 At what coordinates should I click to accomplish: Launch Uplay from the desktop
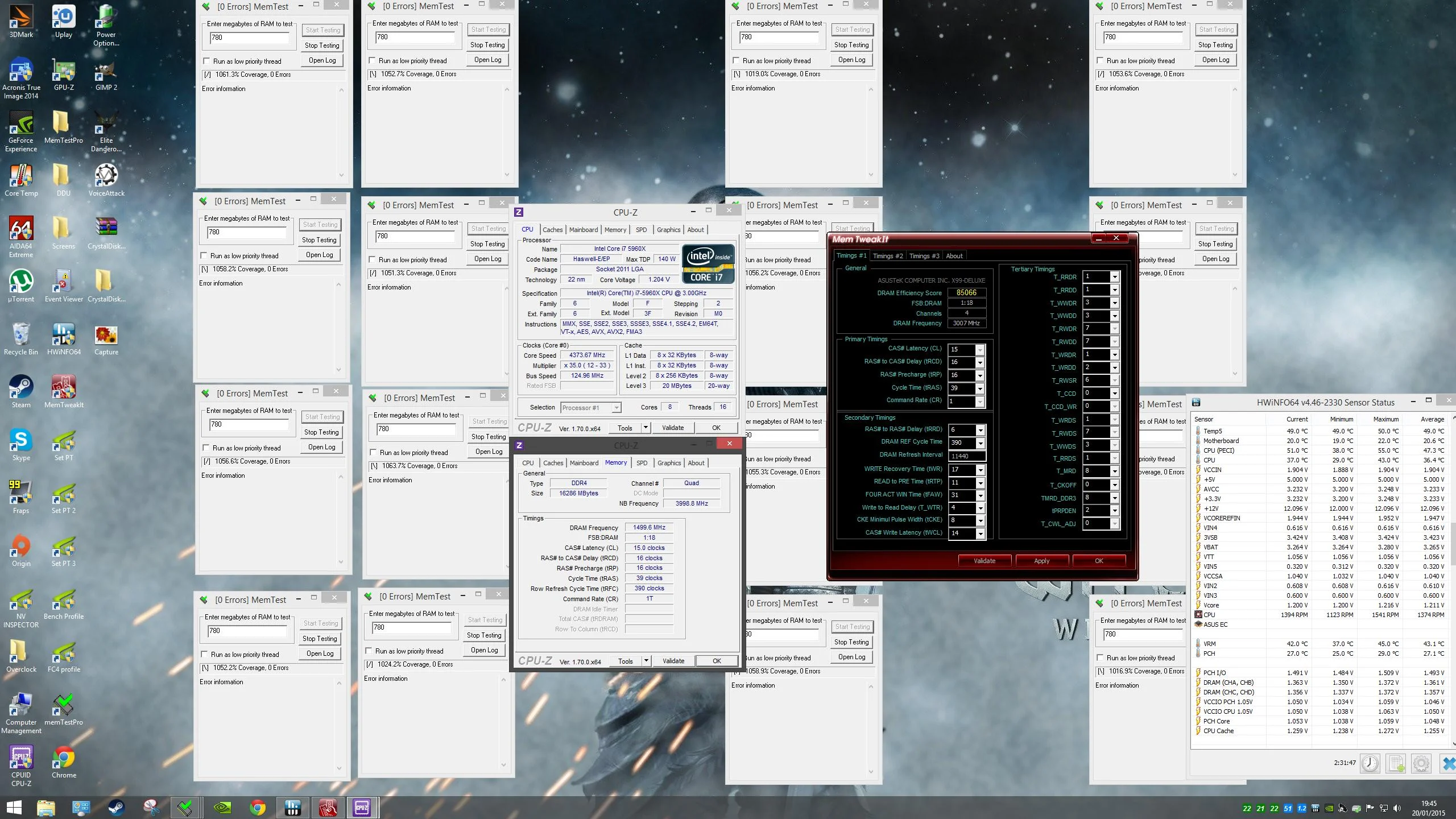pos(64,22)
